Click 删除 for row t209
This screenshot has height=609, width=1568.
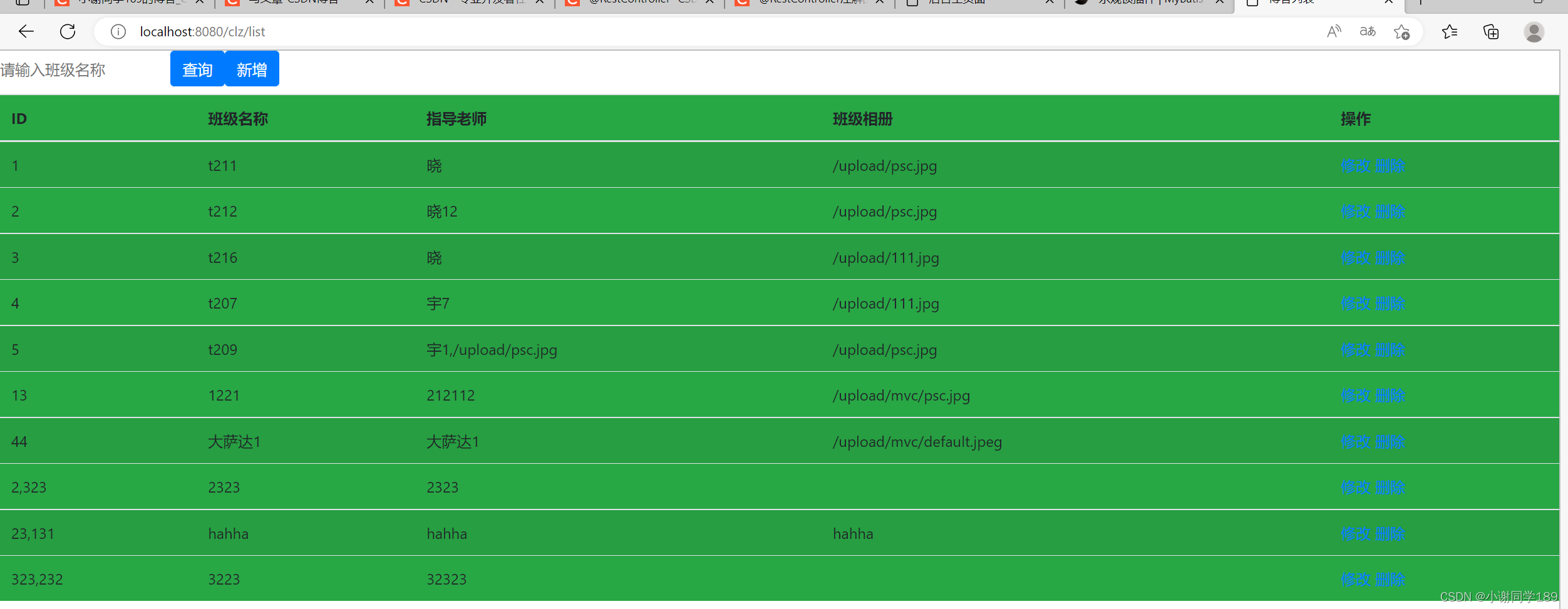click(1390, 350)
